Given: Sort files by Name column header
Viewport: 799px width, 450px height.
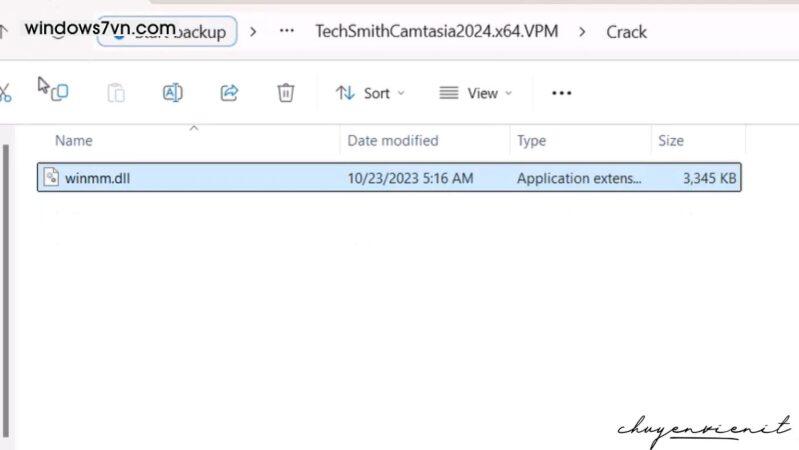Looking at the screenshot, I should tap(74, 141).
